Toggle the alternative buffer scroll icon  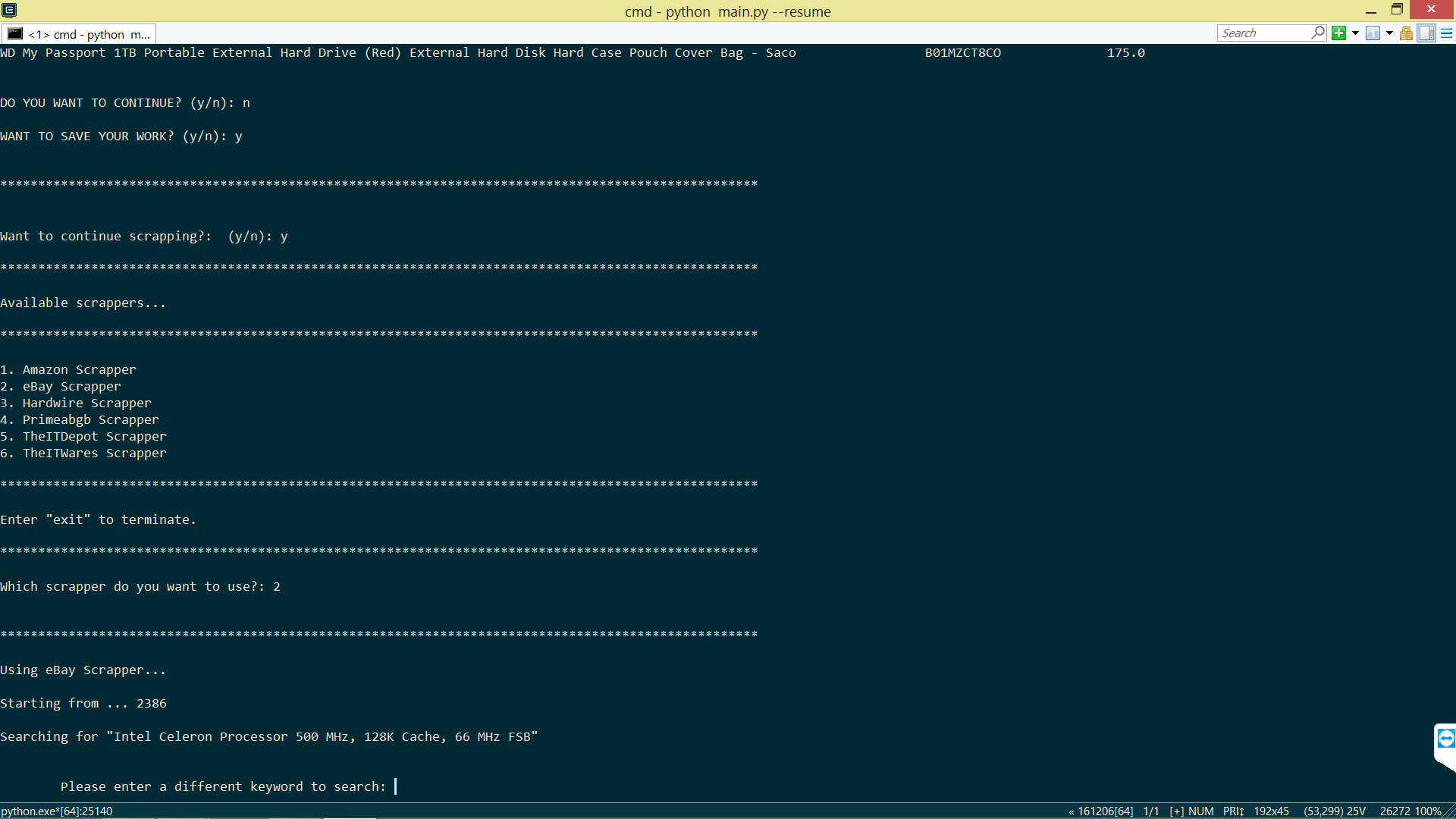[1426, 33]
